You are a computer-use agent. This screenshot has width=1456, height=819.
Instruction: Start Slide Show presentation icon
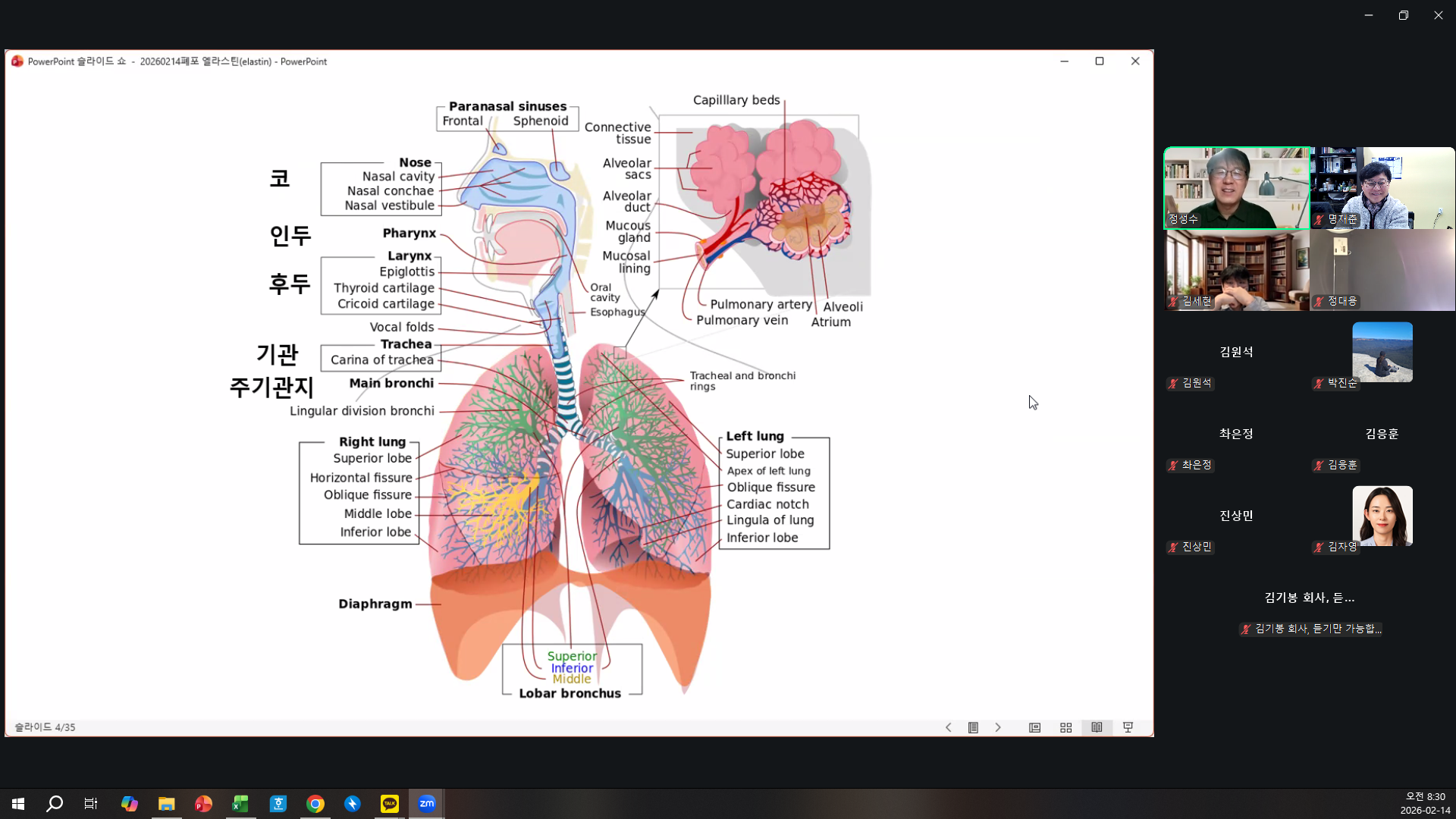(1128, 727)
